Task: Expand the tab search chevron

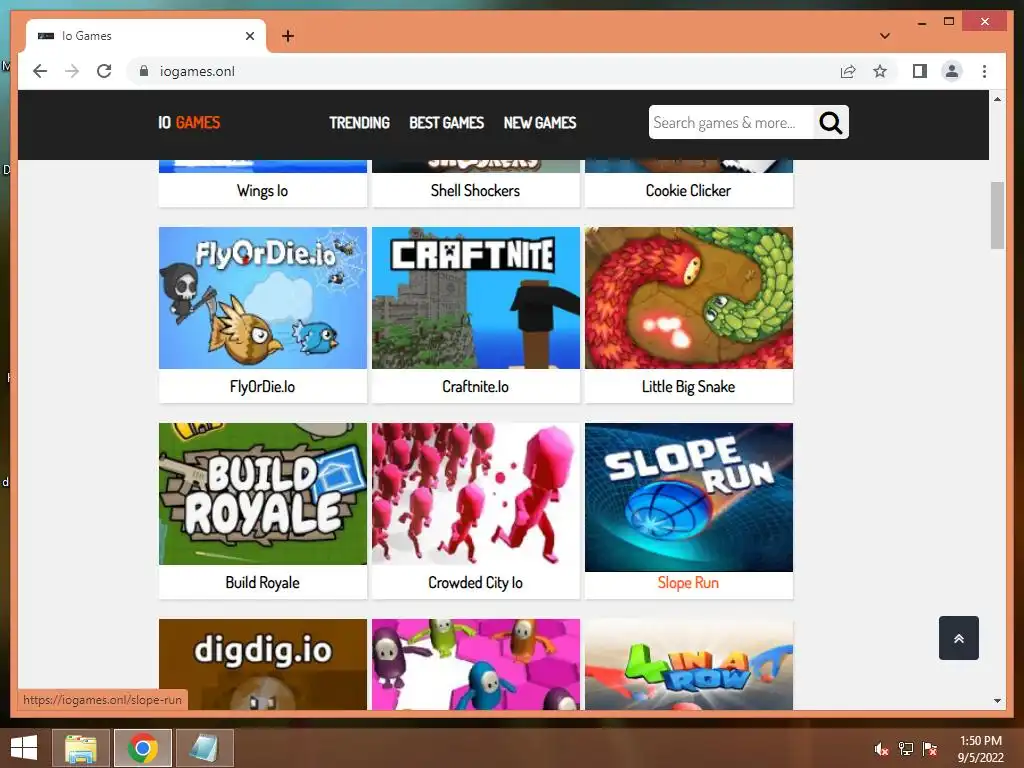Action: pyautogui.click(x=885, y=36)
